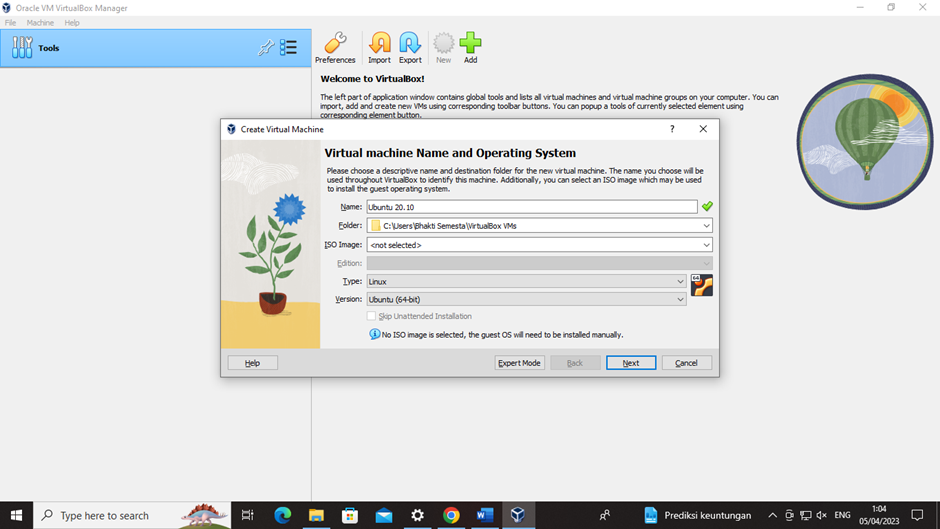The image size is (940, 529).
Task: Click the question mark in dialog title bar
Action: (x=672, y=129)
